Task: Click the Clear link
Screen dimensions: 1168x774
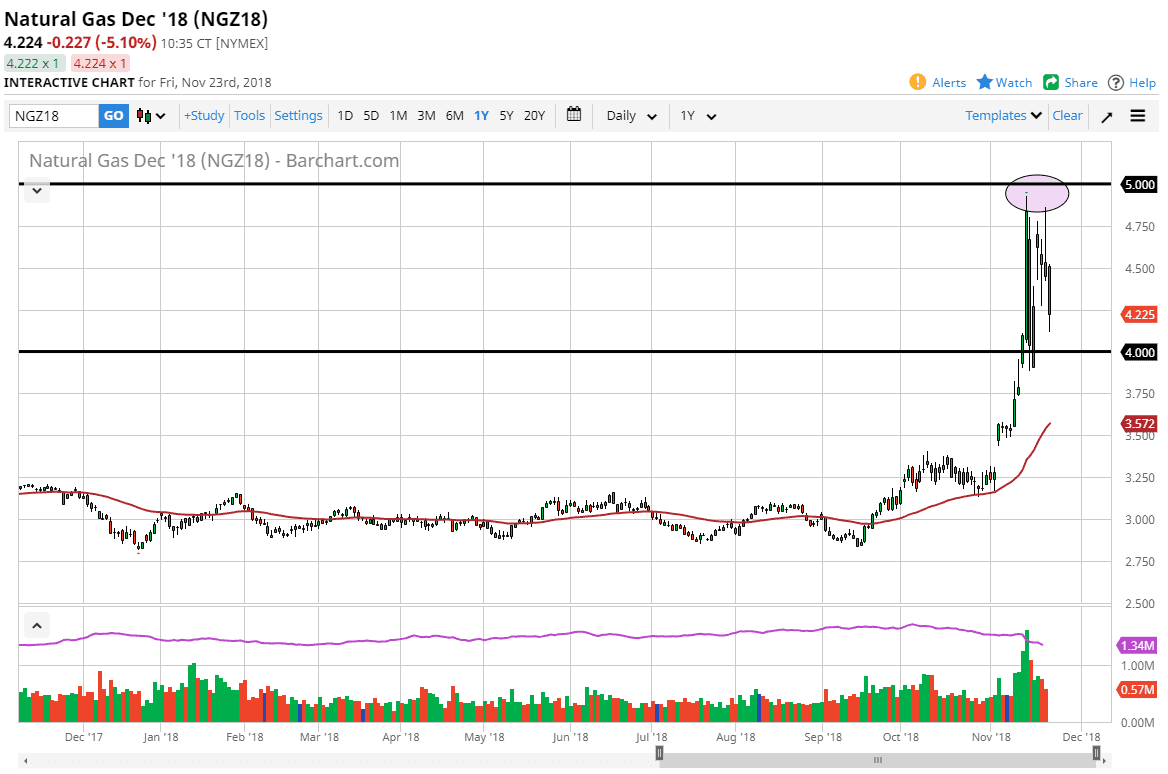Action: [x=1067, y=115]
